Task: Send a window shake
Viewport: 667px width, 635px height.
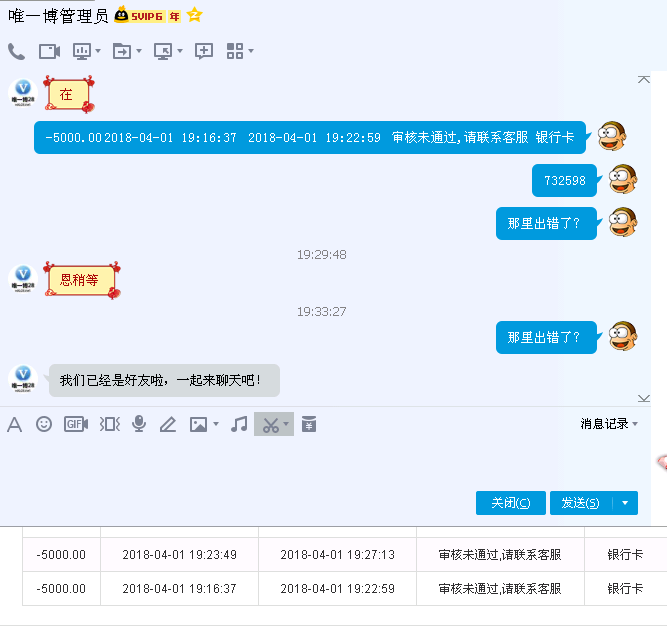Action: pos(109,424)
